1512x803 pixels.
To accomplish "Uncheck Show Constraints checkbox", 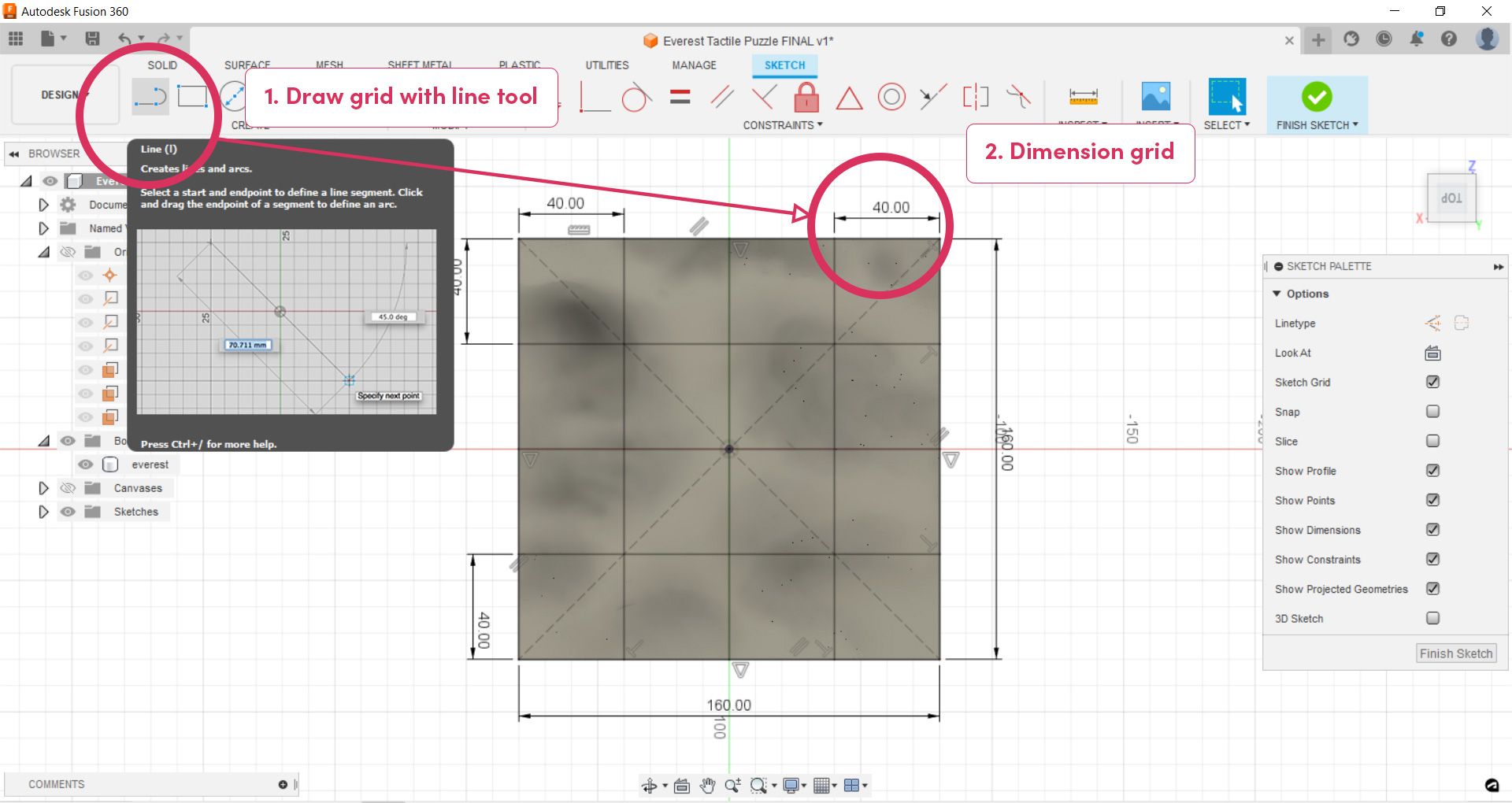I will pyautogui.click(x=1432, y=559).
